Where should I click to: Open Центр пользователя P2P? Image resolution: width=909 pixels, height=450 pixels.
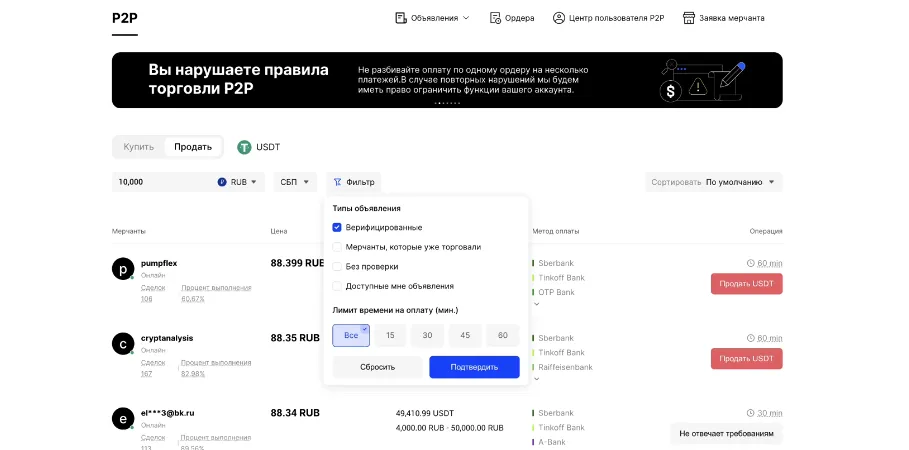click(x=609, y=18)
